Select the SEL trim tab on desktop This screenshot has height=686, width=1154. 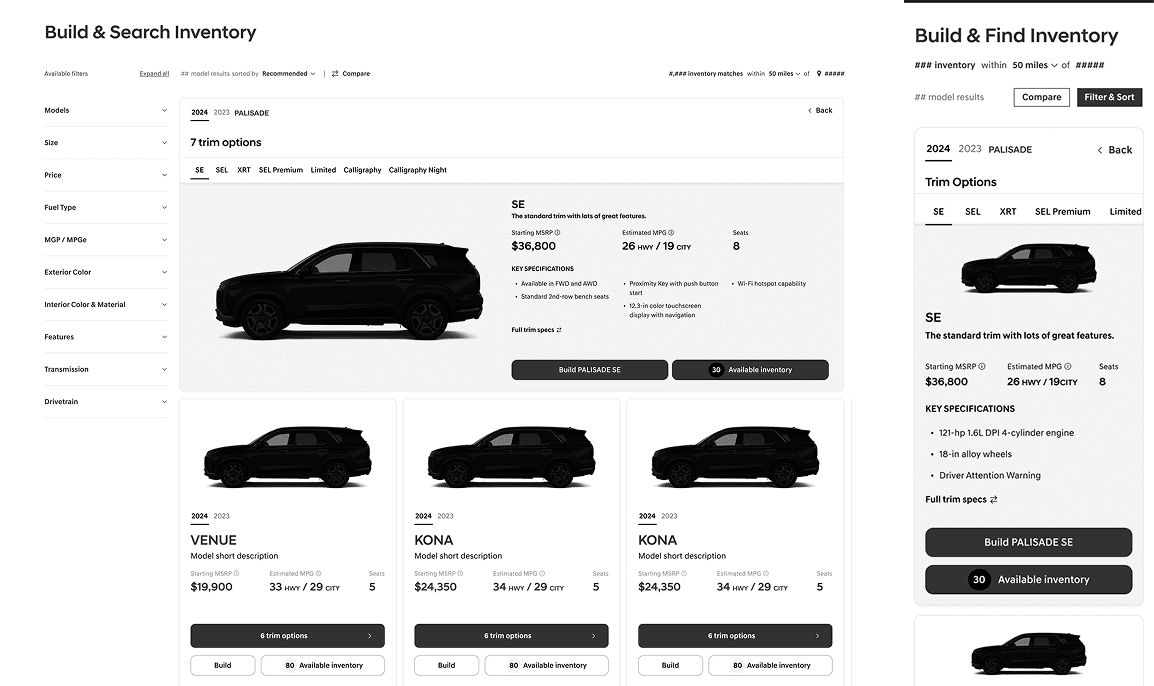[222, 170]
